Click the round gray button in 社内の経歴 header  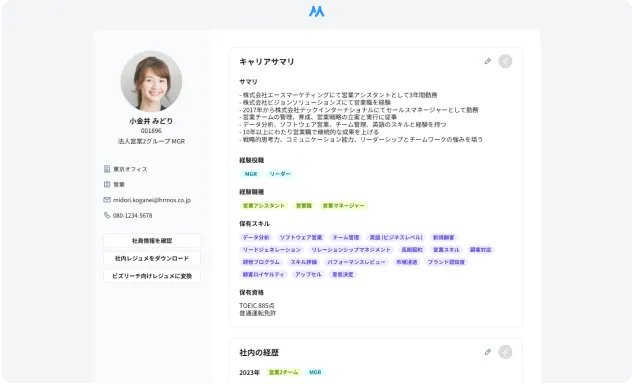click(505, 352)
